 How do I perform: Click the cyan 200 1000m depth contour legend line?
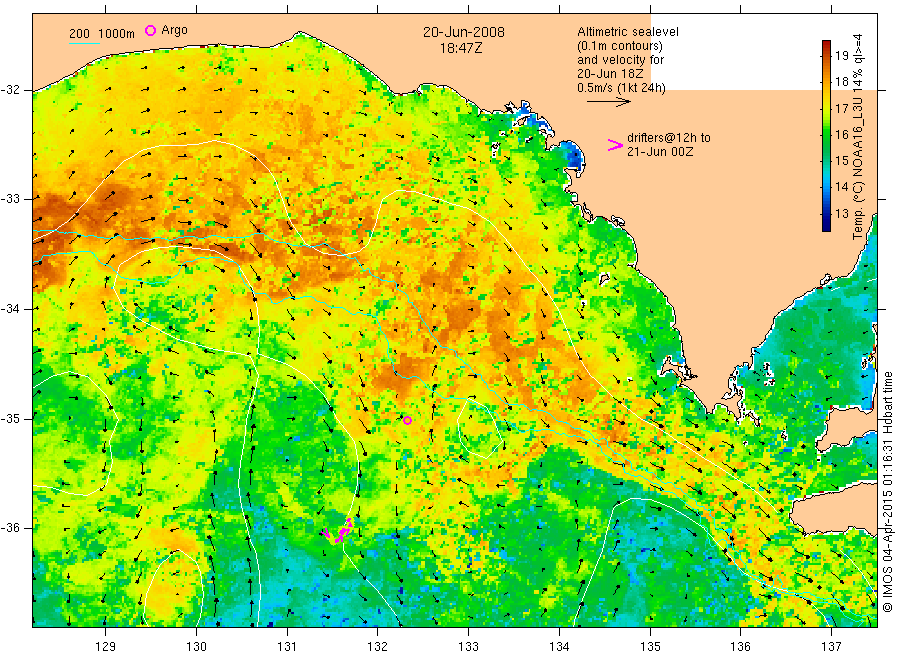click(84, 43)
